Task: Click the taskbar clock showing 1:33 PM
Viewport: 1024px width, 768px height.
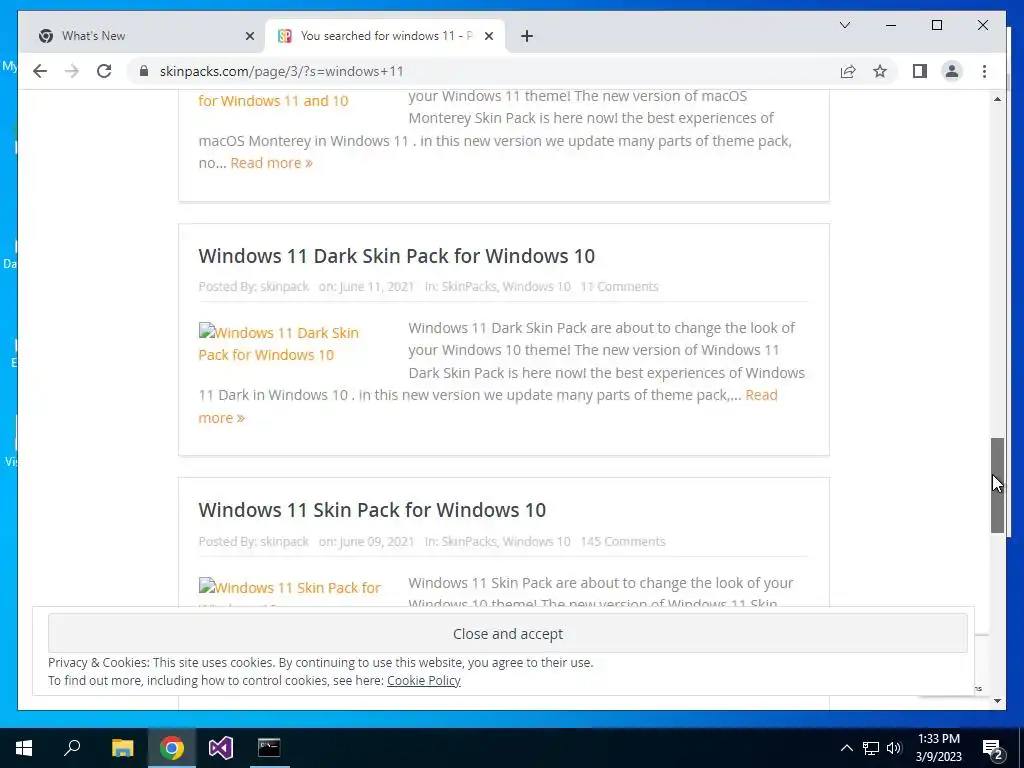Action: point(938,748)
